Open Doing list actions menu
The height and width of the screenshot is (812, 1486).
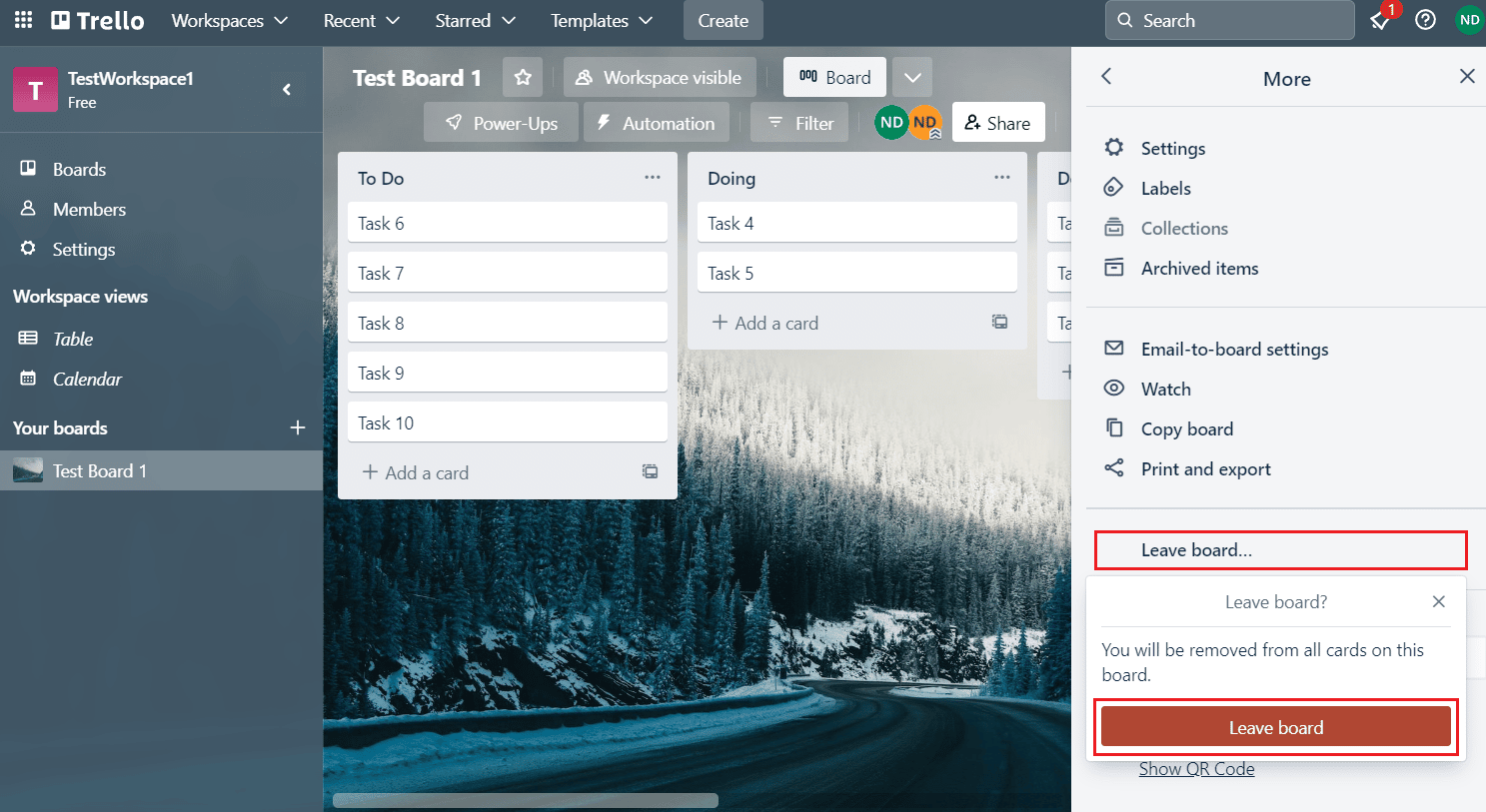pos(1002,177)
